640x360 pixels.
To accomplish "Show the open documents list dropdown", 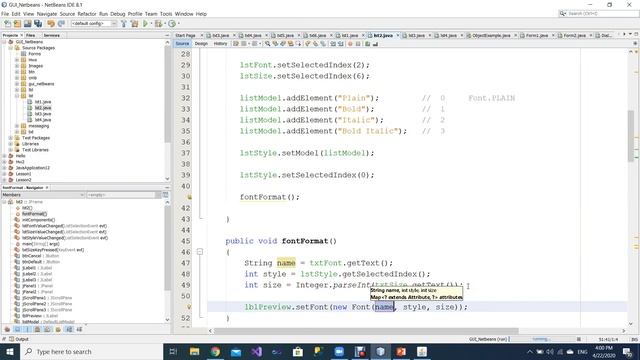I will click(630, 35).
